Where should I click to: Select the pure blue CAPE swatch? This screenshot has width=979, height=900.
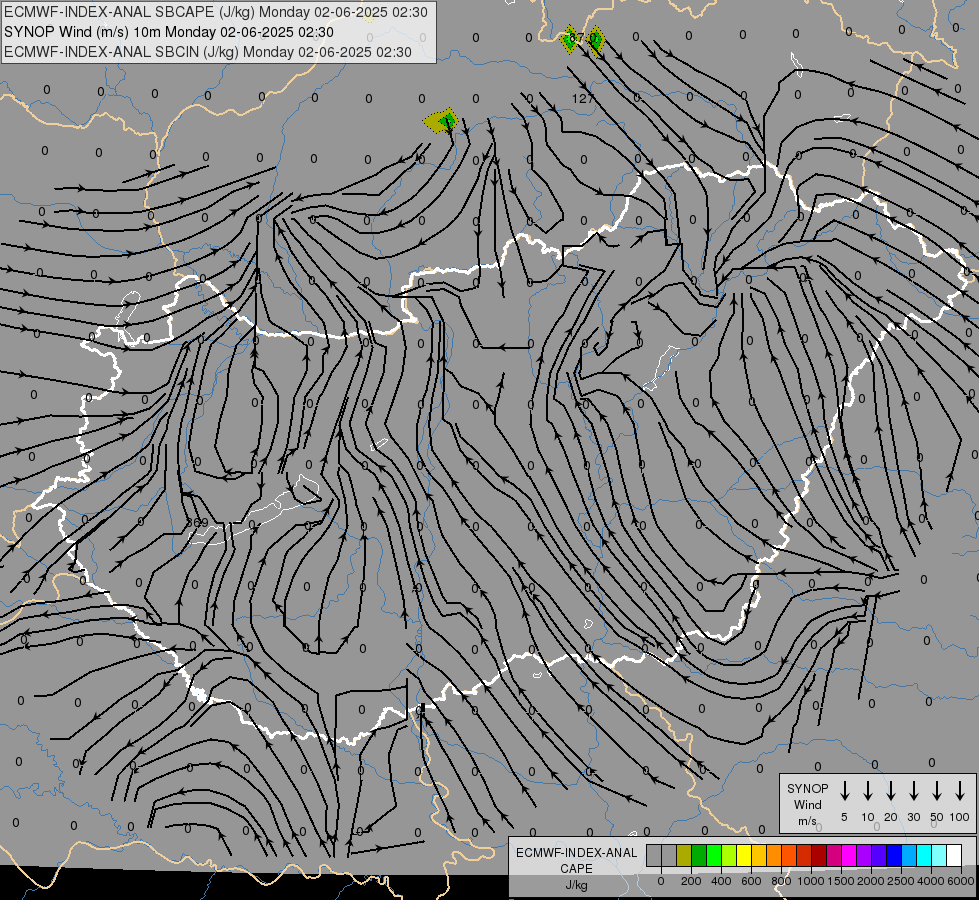point(894,855)
